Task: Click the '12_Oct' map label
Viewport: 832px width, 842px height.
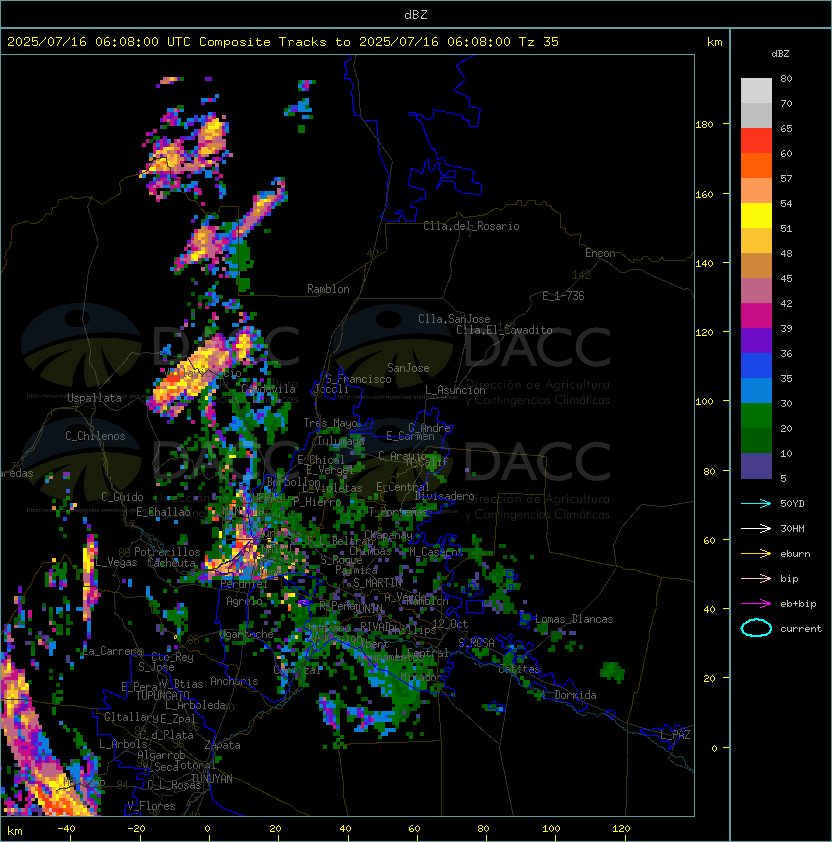Action: coord(450,624)
